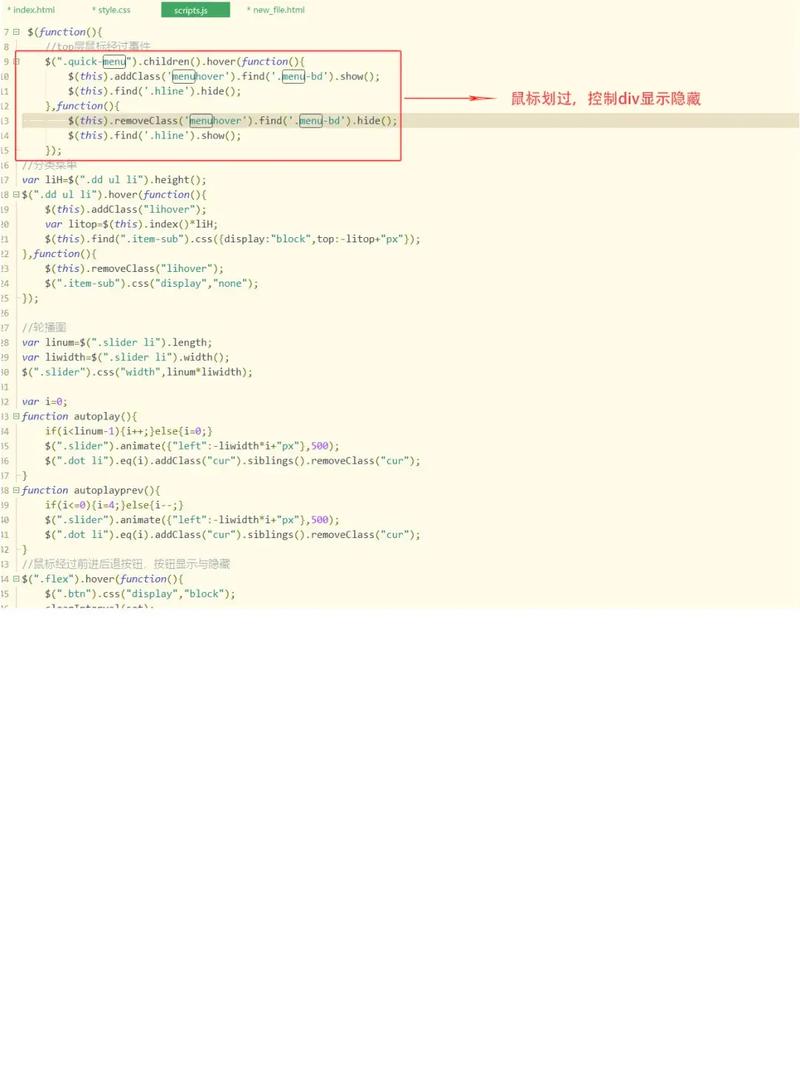
Task: Collapse the autoplayprev function at line 38
Action: (15, 490)
